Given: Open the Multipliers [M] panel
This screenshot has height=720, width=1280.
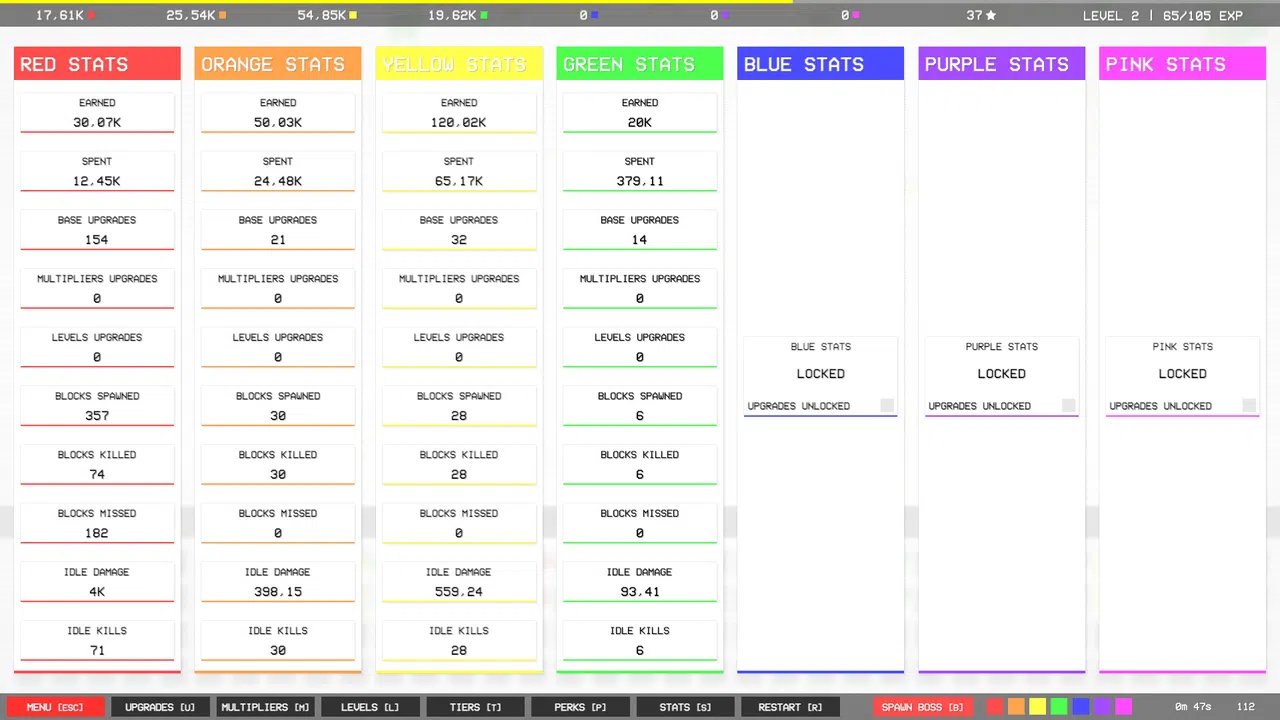Looking at the screenshot, I should [x=265, y=707].
